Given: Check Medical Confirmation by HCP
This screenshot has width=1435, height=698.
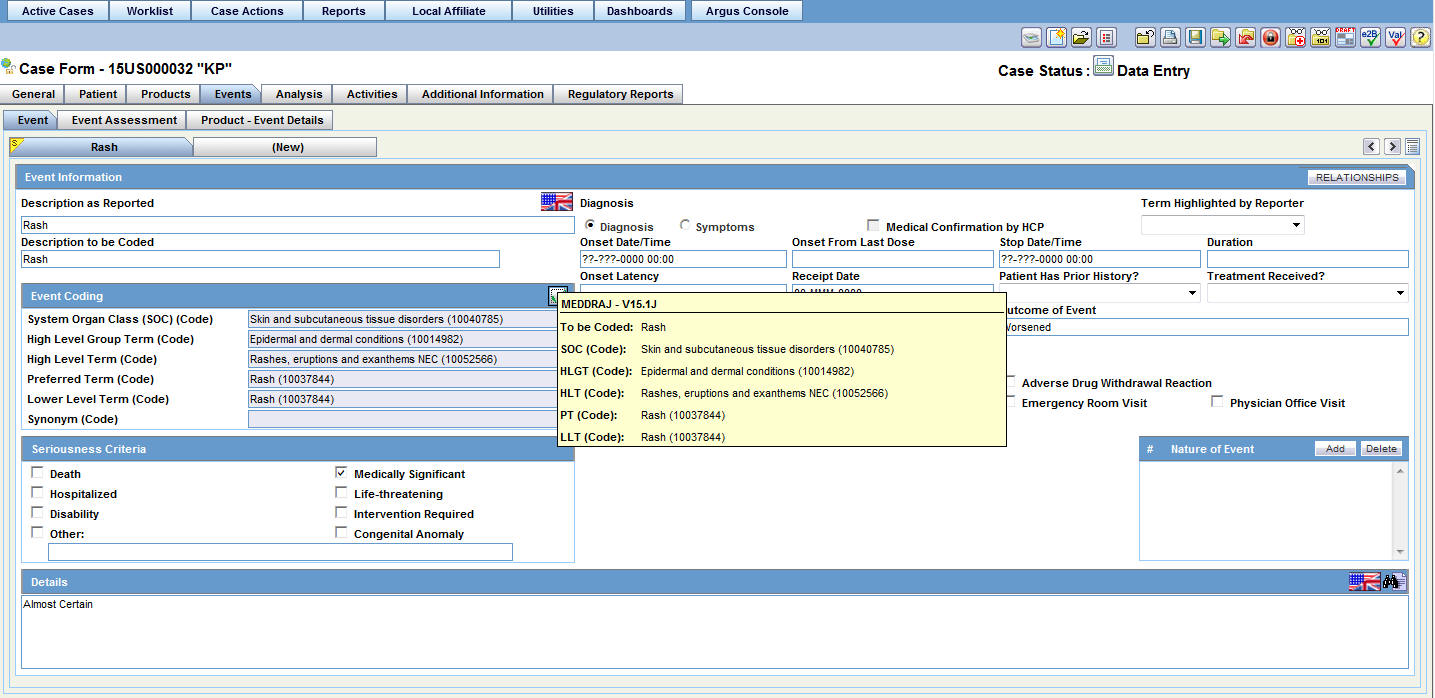Looking at the screenshot, I should (874, 226).
